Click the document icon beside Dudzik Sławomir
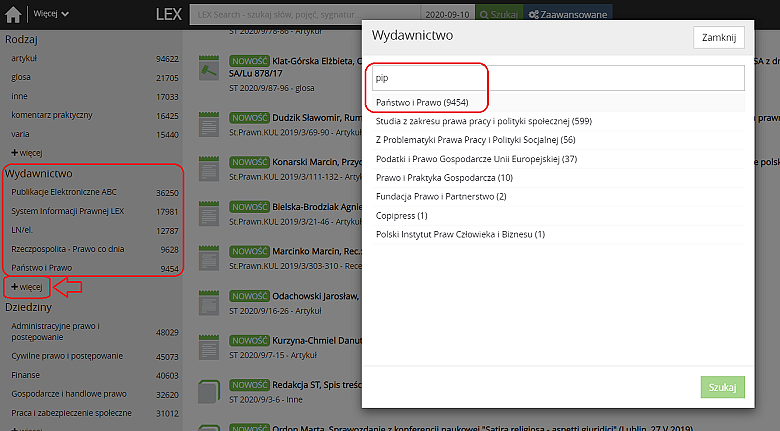780x431 pixels. (x=208, y=124)
